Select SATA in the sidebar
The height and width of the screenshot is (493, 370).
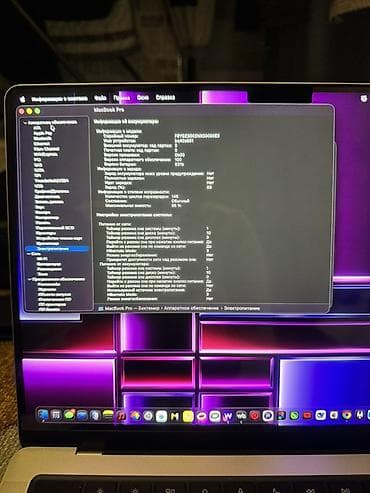point(39,170)
